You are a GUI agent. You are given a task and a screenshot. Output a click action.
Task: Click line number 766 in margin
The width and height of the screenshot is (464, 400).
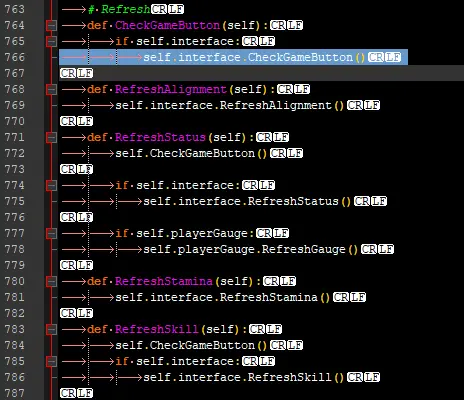pyautogui.click(x=15, y=57)
